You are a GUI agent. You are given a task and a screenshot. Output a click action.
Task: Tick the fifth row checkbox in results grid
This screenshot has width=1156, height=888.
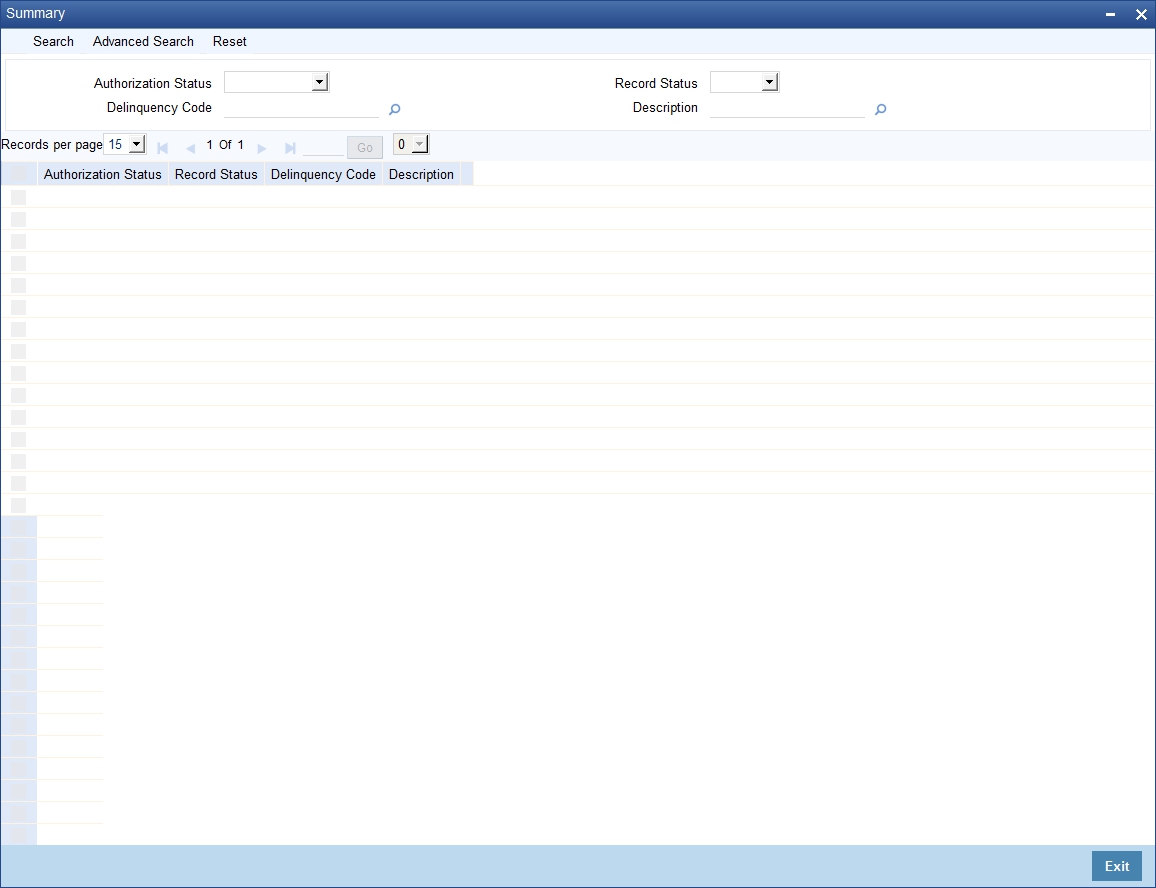(18, 285)
